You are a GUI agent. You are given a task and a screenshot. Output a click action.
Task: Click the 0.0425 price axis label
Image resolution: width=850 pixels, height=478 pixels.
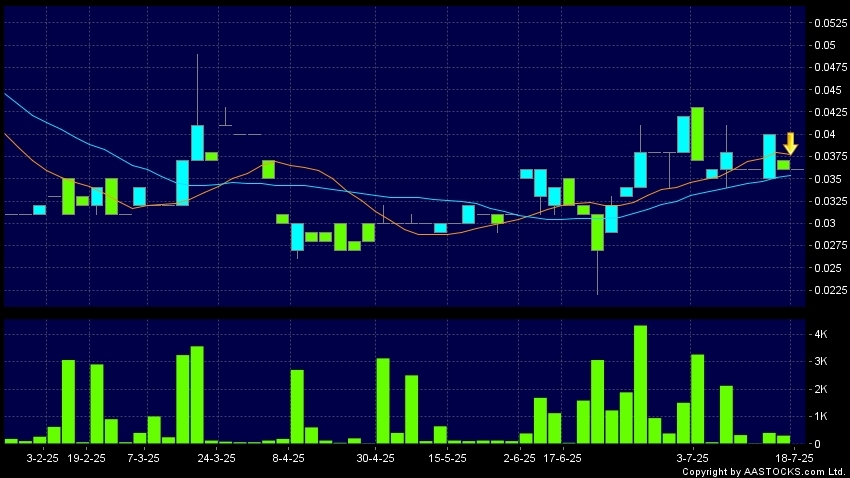pos(830,112)
